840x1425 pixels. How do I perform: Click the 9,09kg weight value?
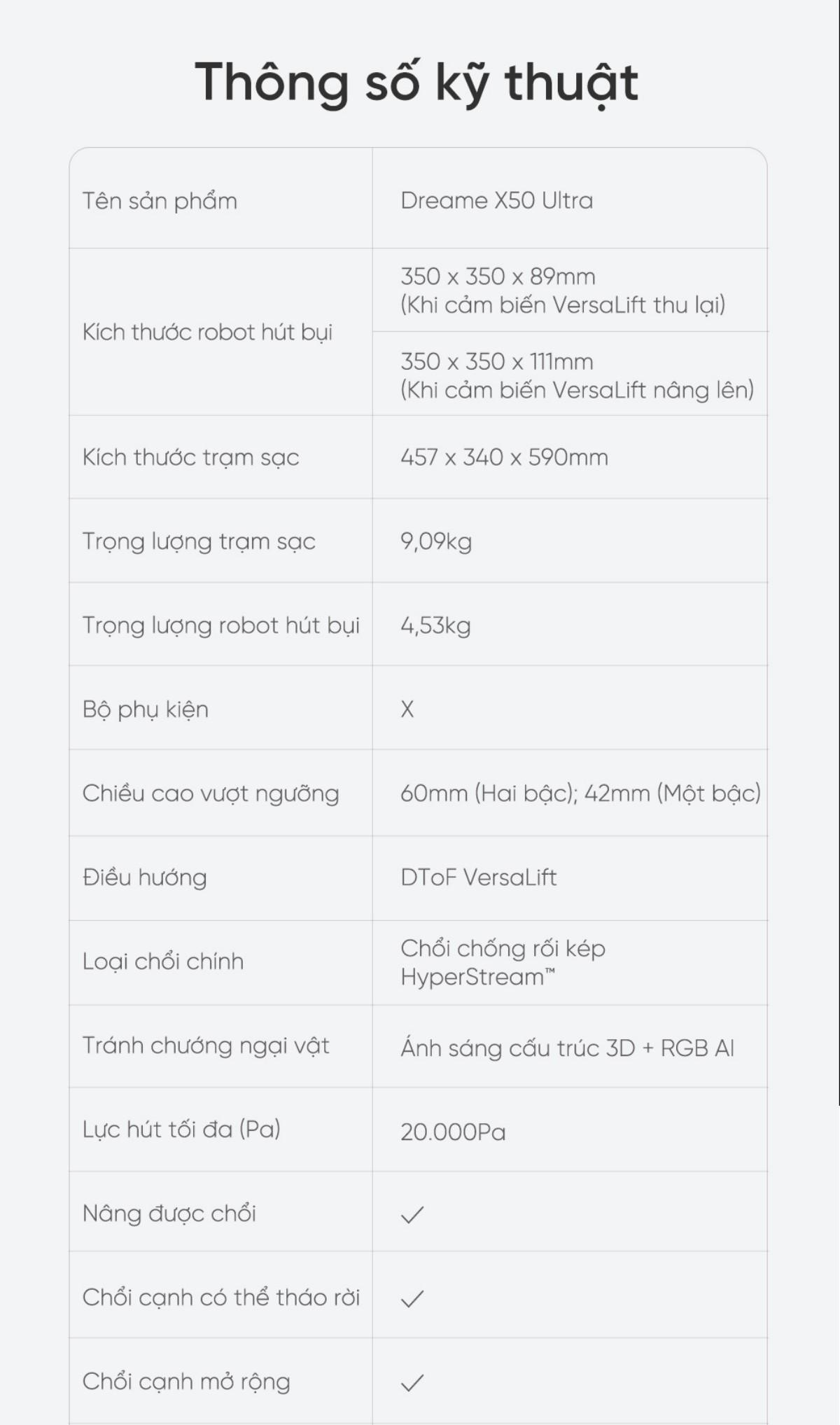click(x=436, y=541)
